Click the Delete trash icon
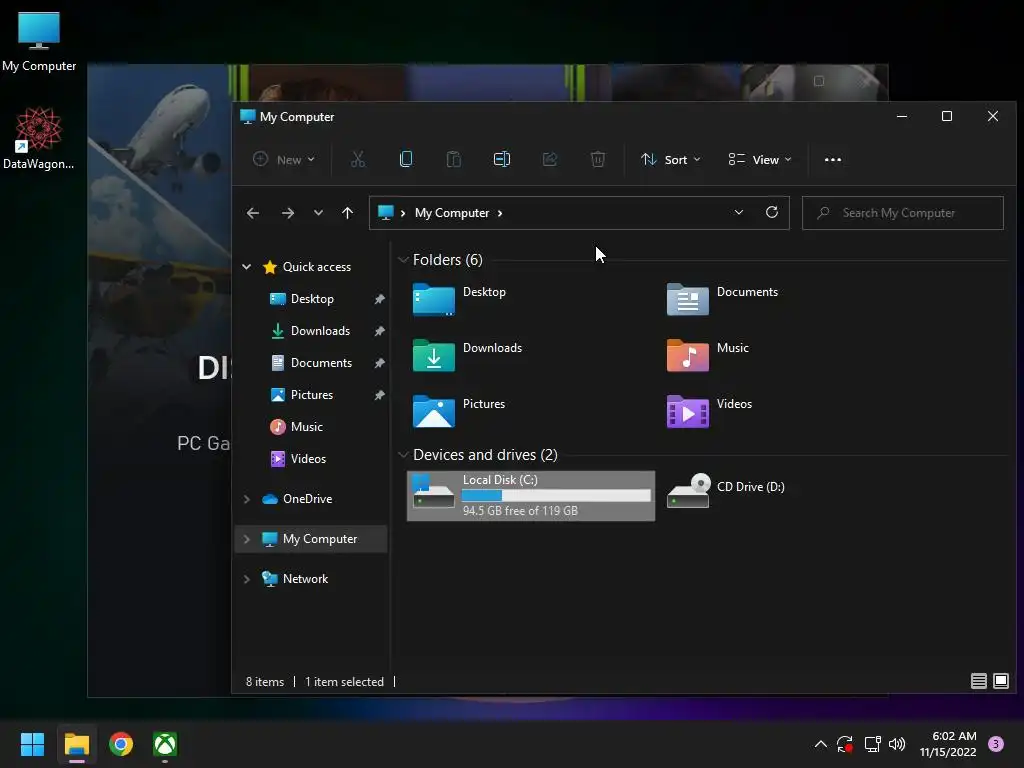This screenshot has height=768, width=1024. pos(598,159)
